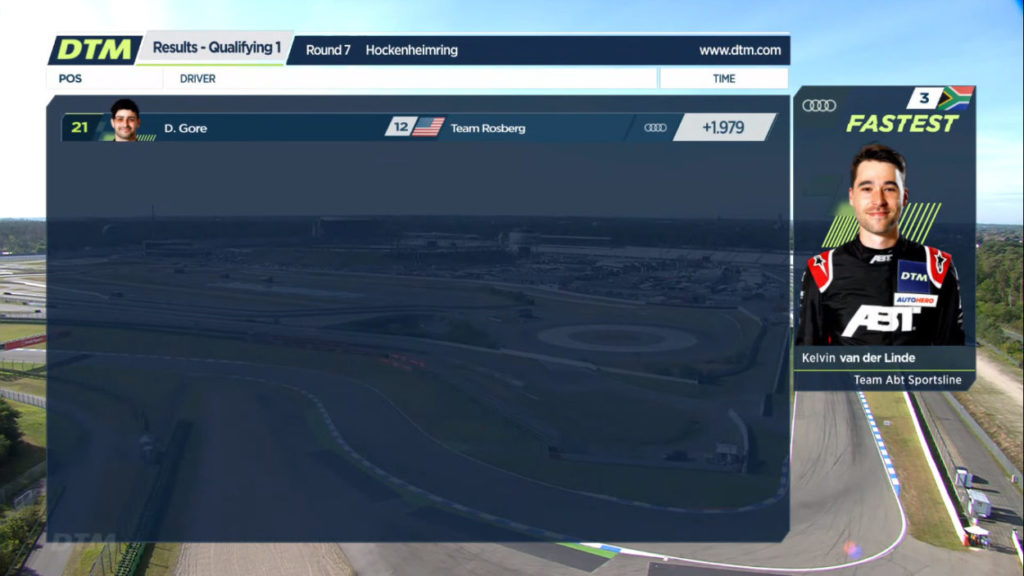Click the Audi logo in Gore's row
This screenshot has width=1024, height=576.
click(x=655, y=128)
